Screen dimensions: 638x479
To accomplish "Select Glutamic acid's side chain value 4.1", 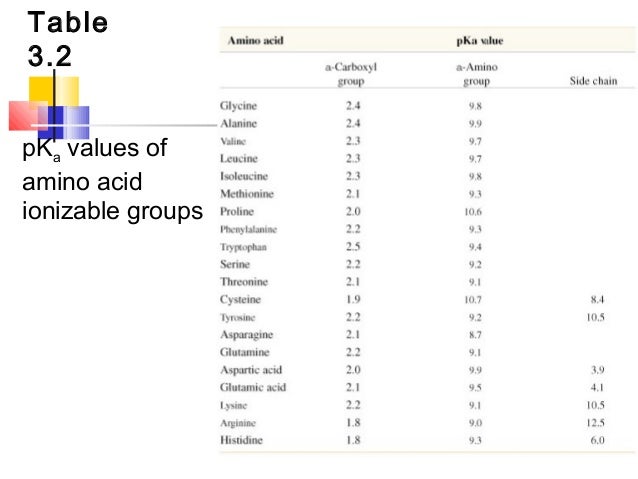I will (598, 387).
